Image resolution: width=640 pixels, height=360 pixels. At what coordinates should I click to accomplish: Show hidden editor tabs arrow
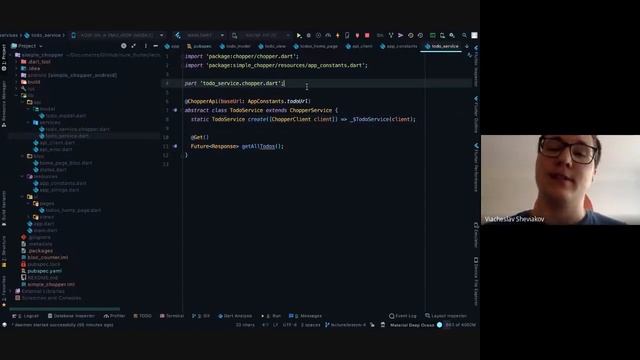[467, 47]
